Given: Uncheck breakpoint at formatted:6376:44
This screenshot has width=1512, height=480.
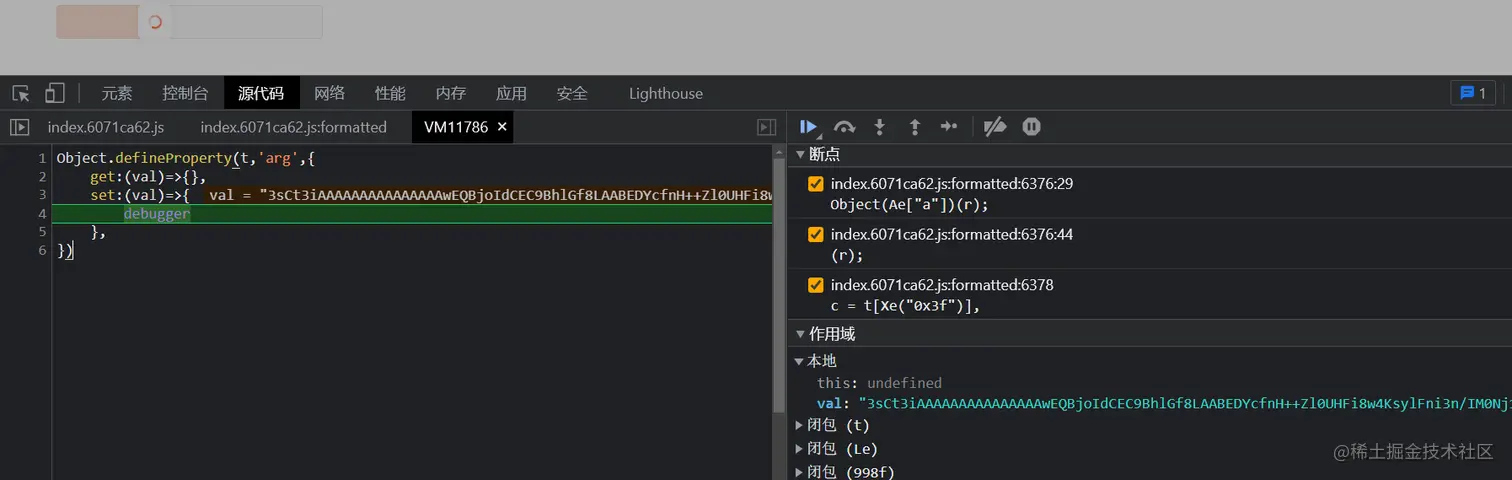Looking at the screenshot, I should pos(815,234).
